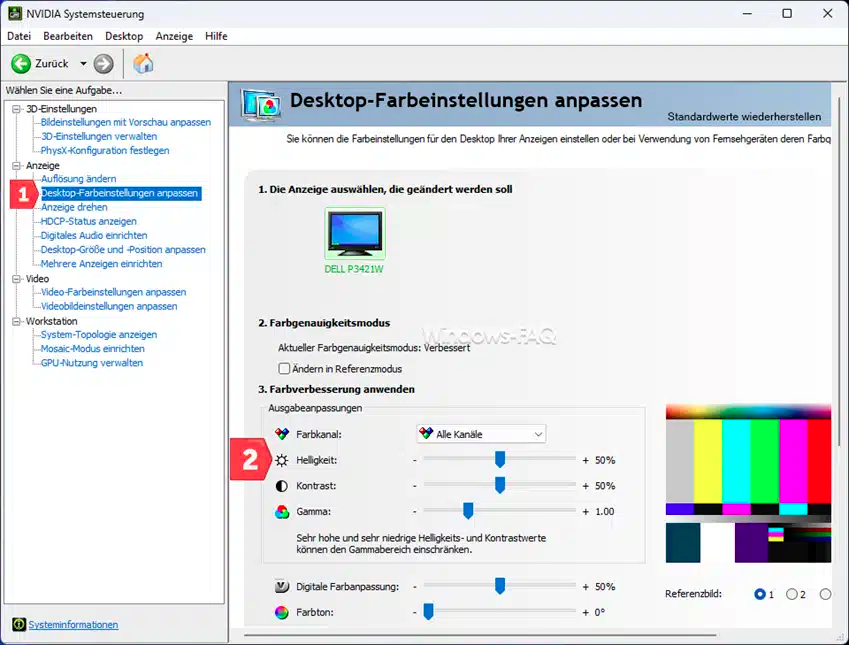Click the Helligkeit sun icon
Screen dimensions: 849x645
282,460
